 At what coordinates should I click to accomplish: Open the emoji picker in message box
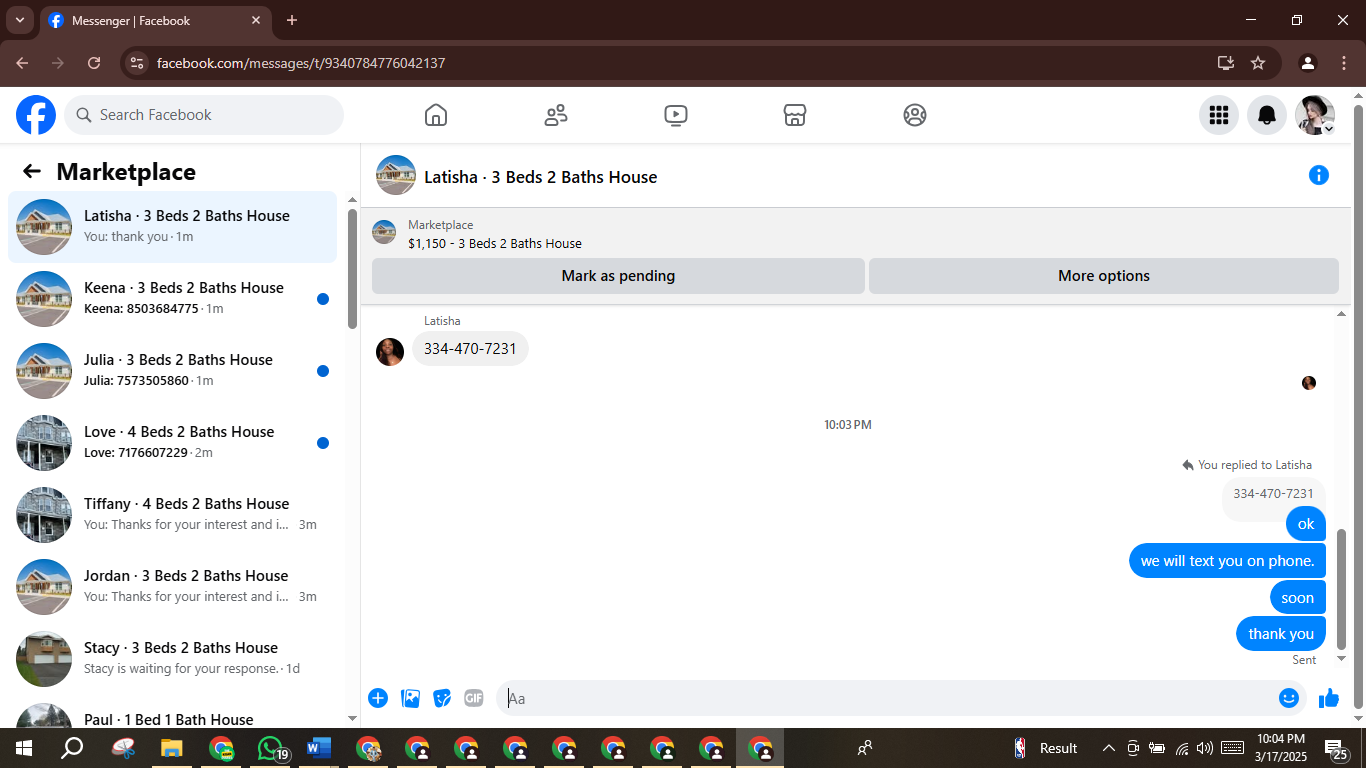pos(1289,698)
